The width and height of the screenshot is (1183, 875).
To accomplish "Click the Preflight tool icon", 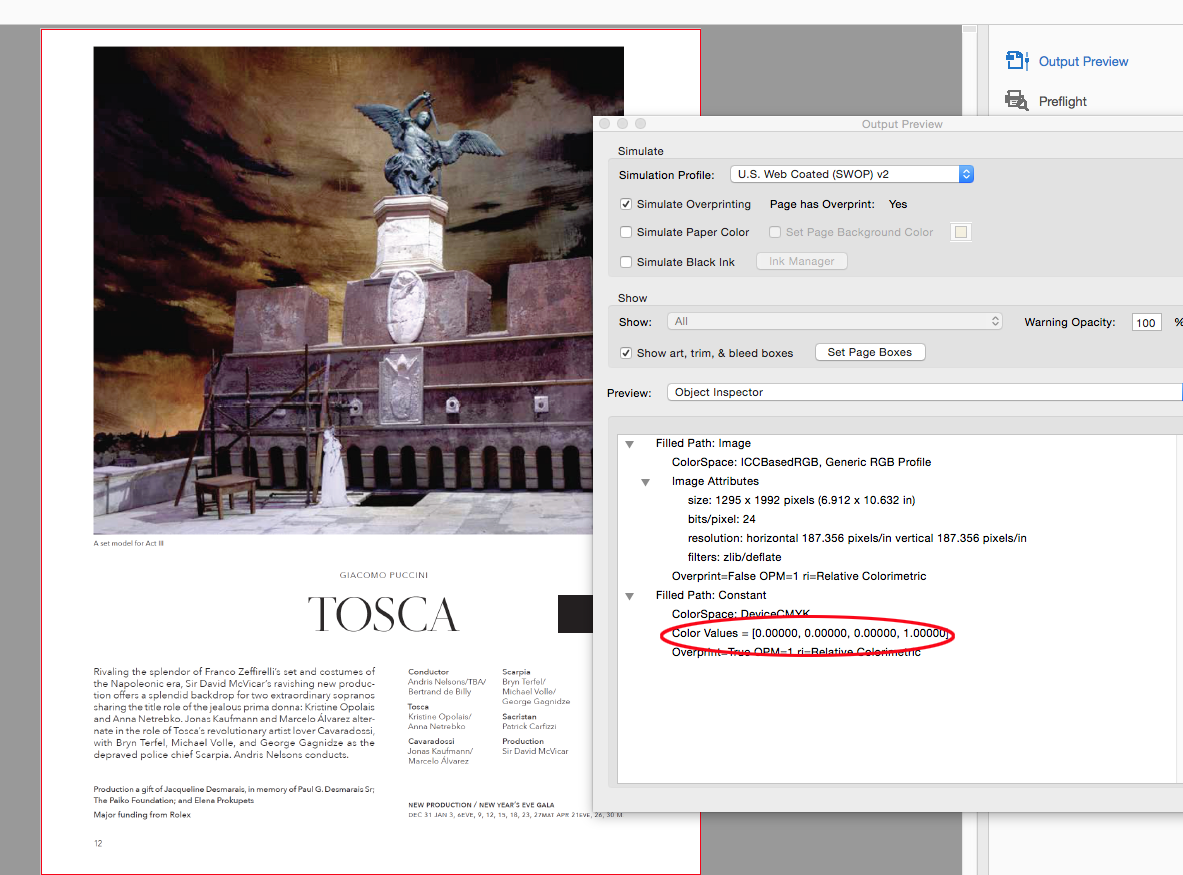I will coord(1017,100).
